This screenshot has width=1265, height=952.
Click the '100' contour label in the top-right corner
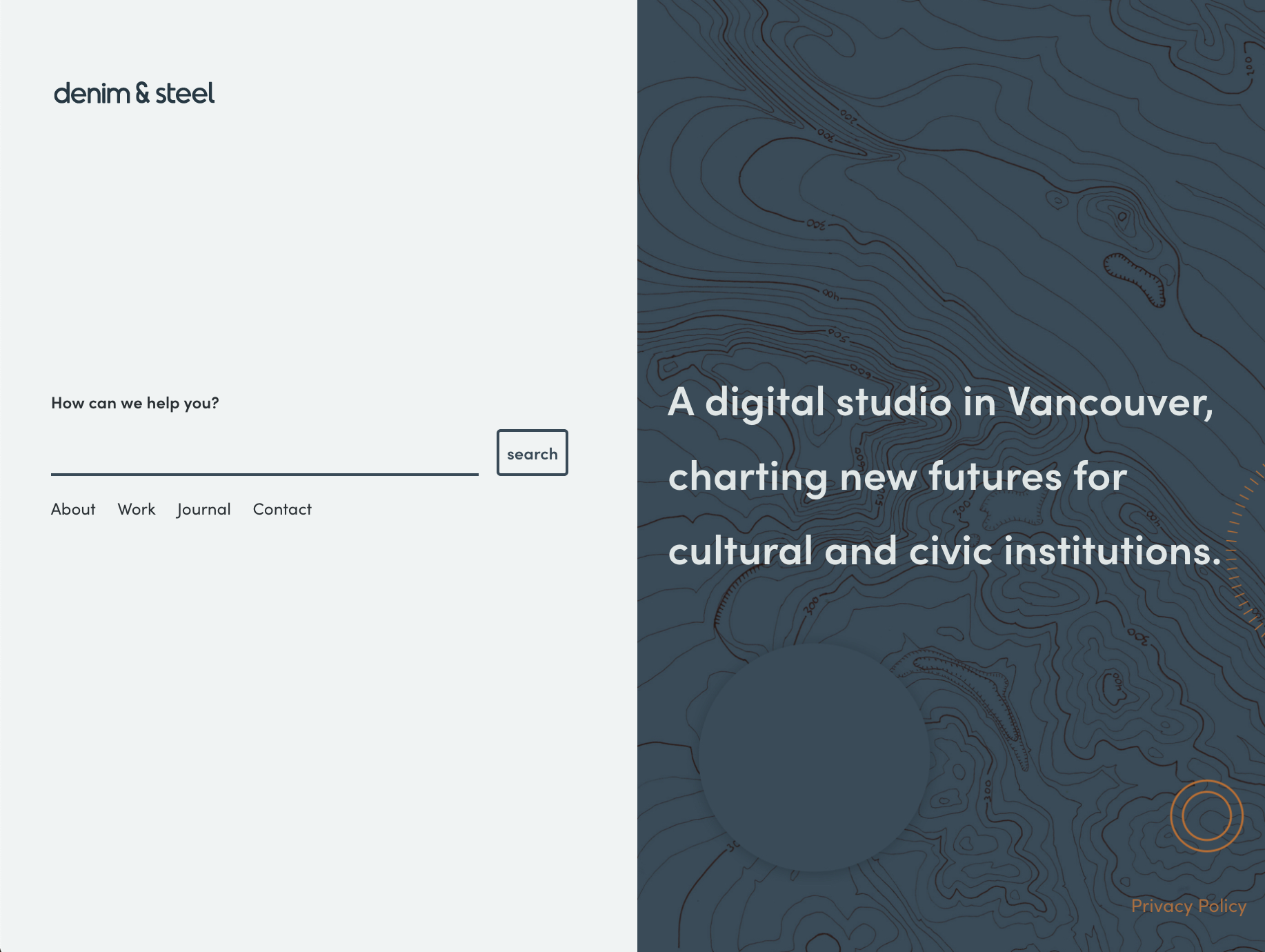1249,66
